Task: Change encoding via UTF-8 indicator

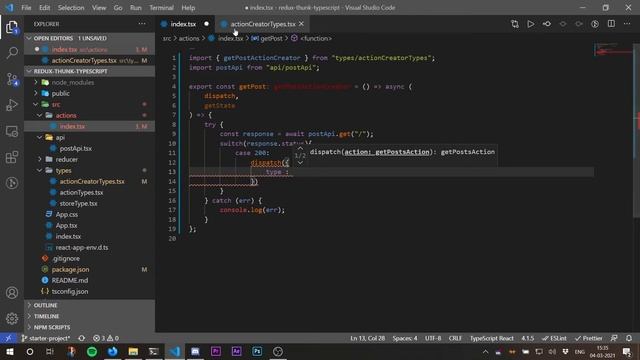Action: click(x=433, y=338)
